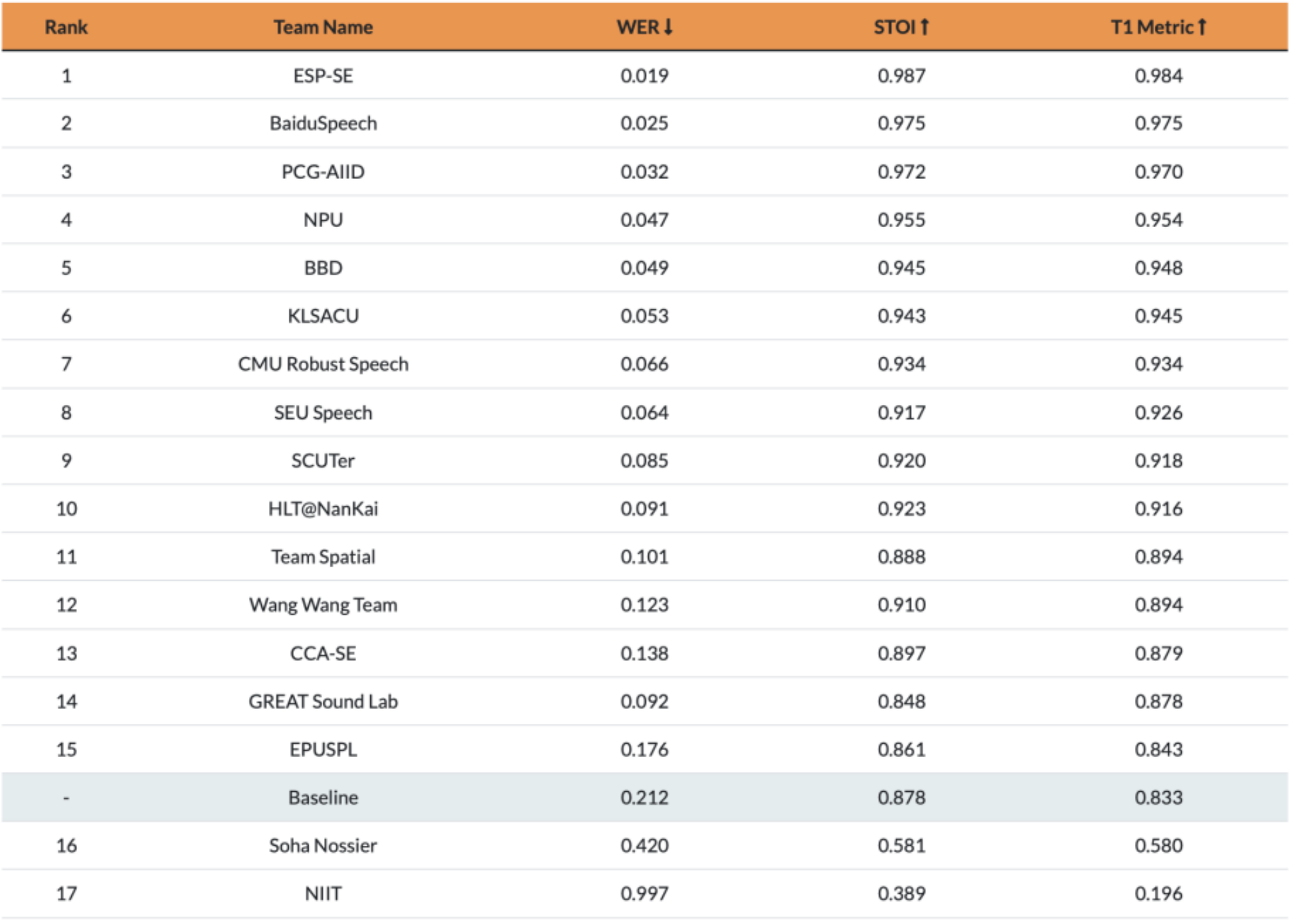Viewport: 1294px width, 924px height.
Task: Click PCG-AIID STOI value 0.972
Action: [x=901, y=172]
